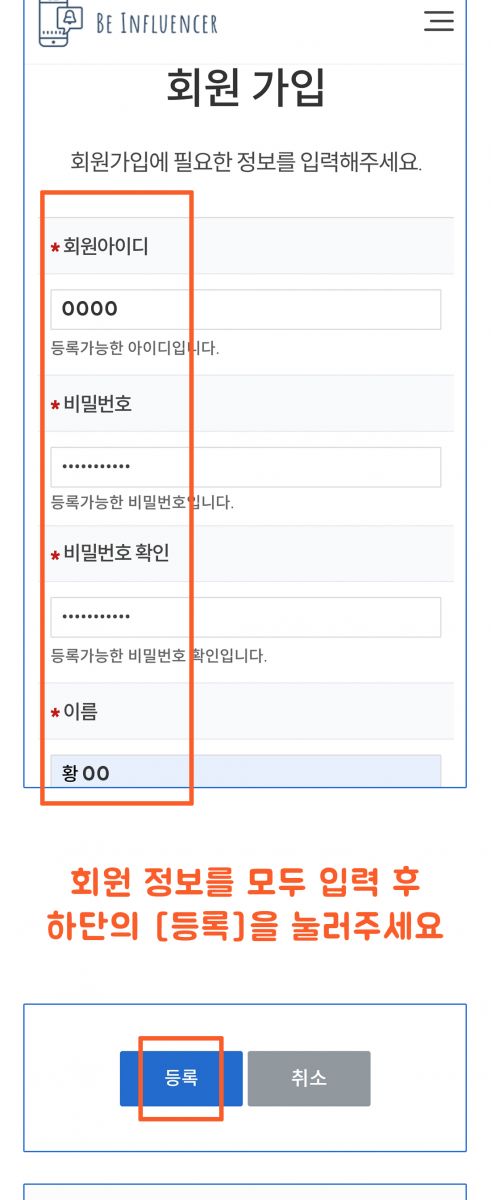491x1200 pixels.
Task: Click the 등록가능한 비밀번호입니다 validation message
Action: [142, 502]
